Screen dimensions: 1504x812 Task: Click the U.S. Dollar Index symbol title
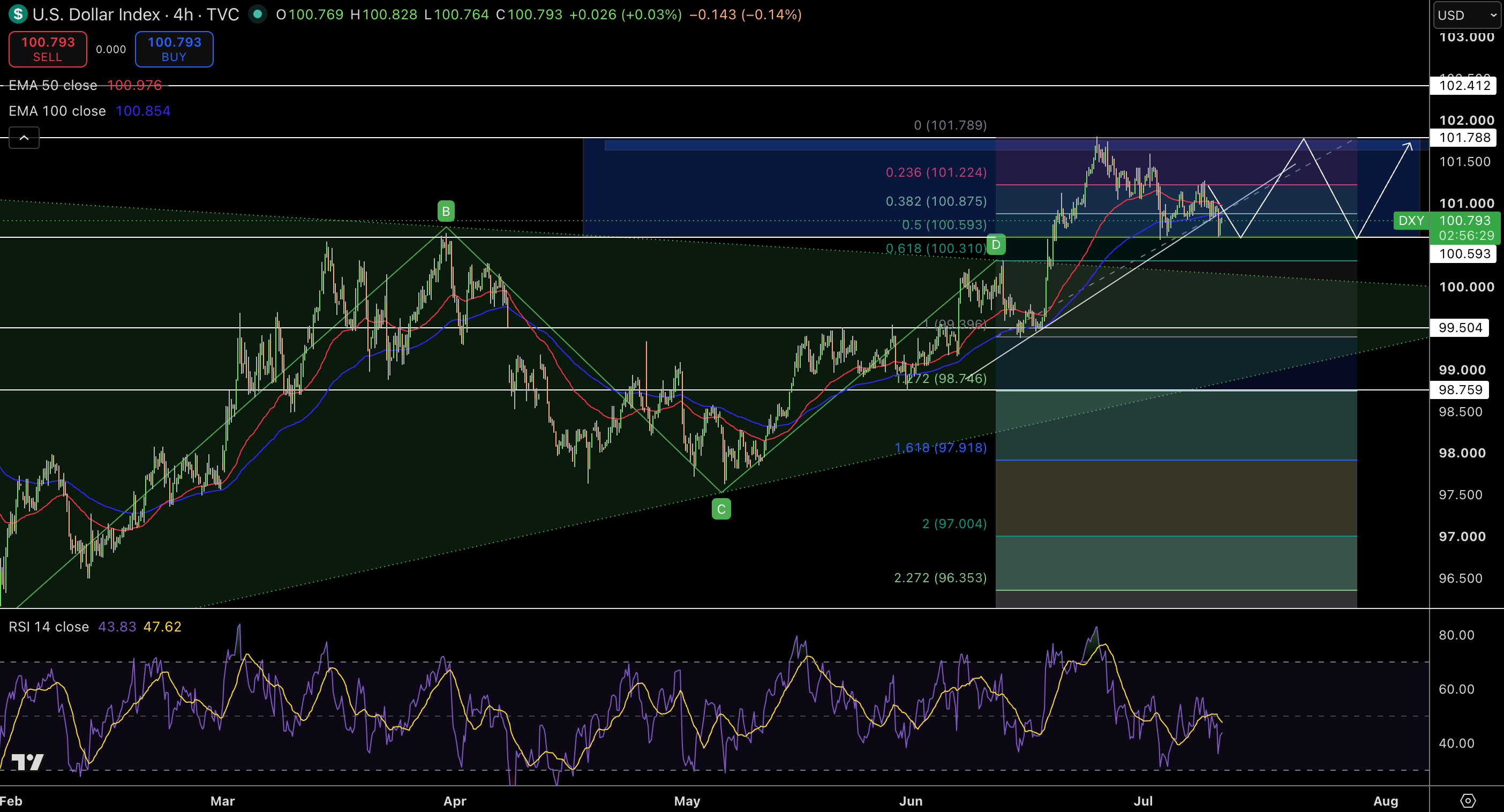point(96,14)
